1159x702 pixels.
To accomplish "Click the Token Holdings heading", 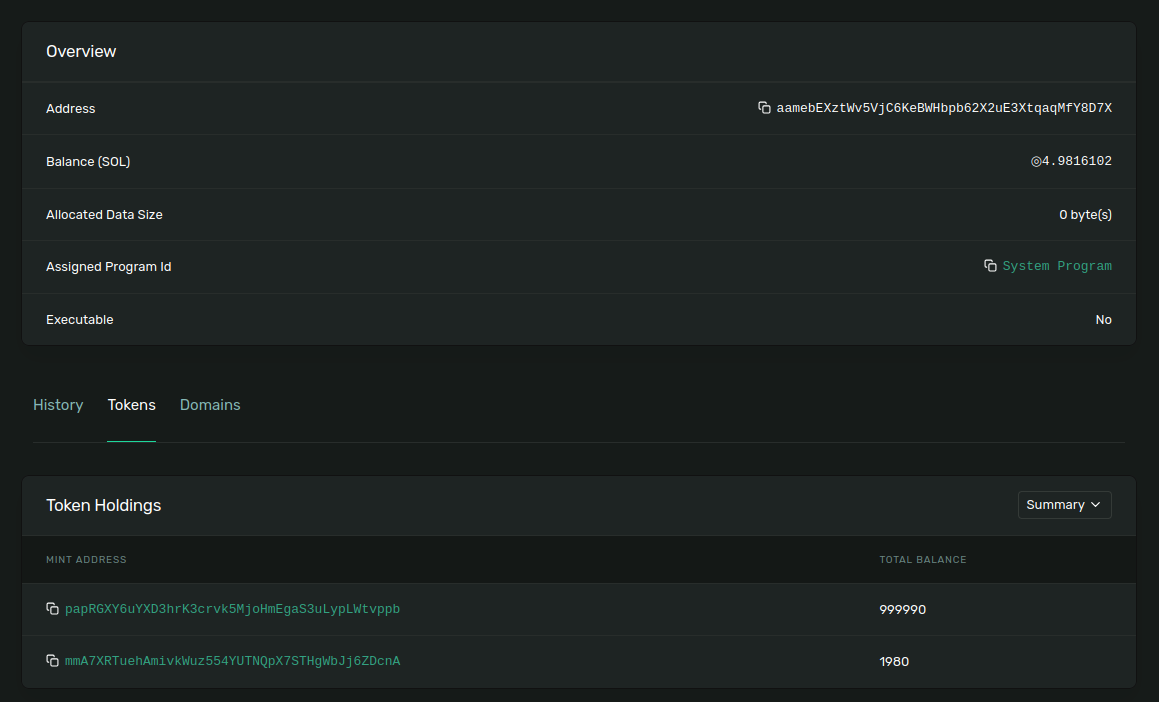I will pos(103,505).
